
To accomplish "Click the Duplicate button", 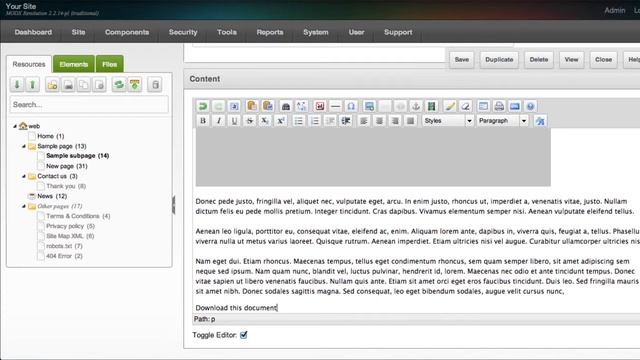I will point(499,60).
